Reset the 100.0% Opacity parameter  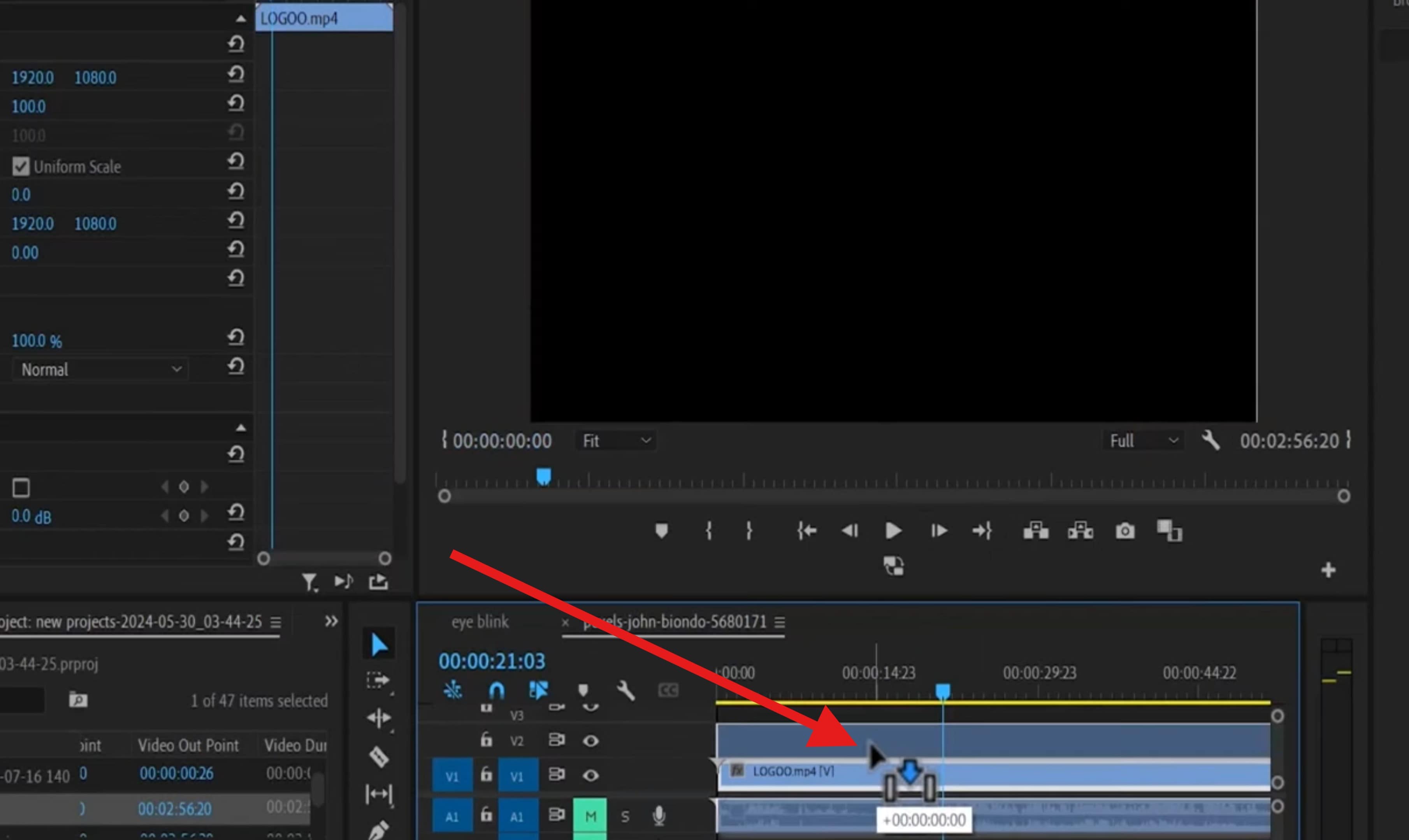236,336
